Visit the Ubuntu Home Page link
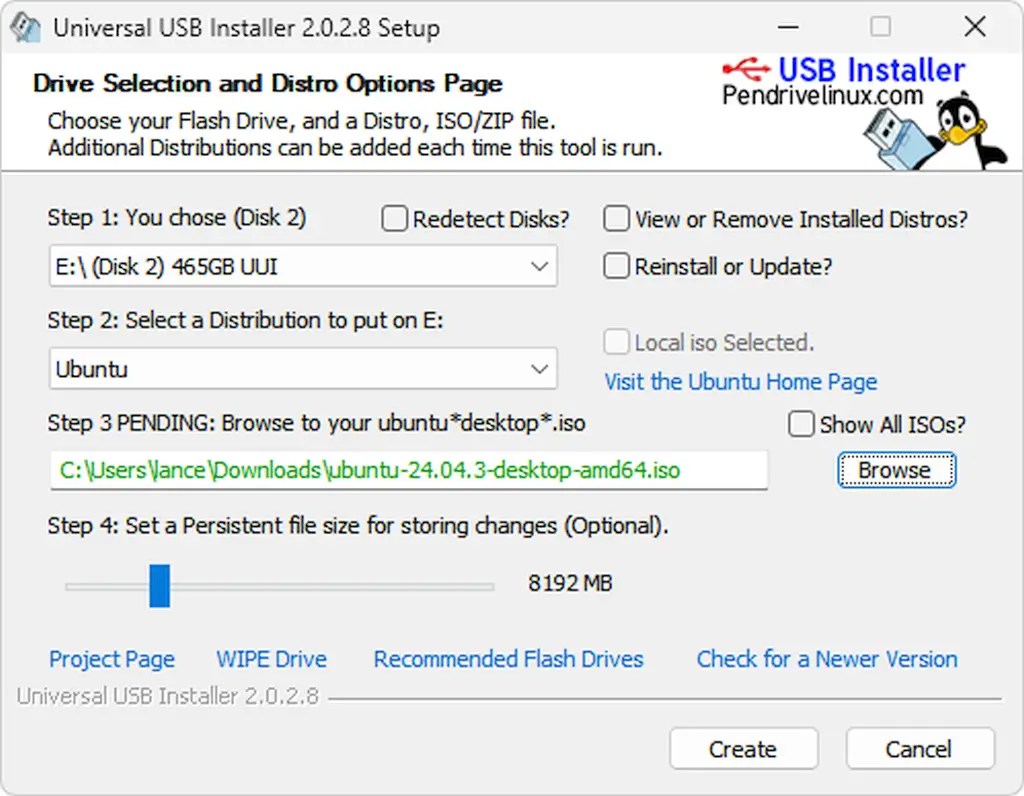 740,382
